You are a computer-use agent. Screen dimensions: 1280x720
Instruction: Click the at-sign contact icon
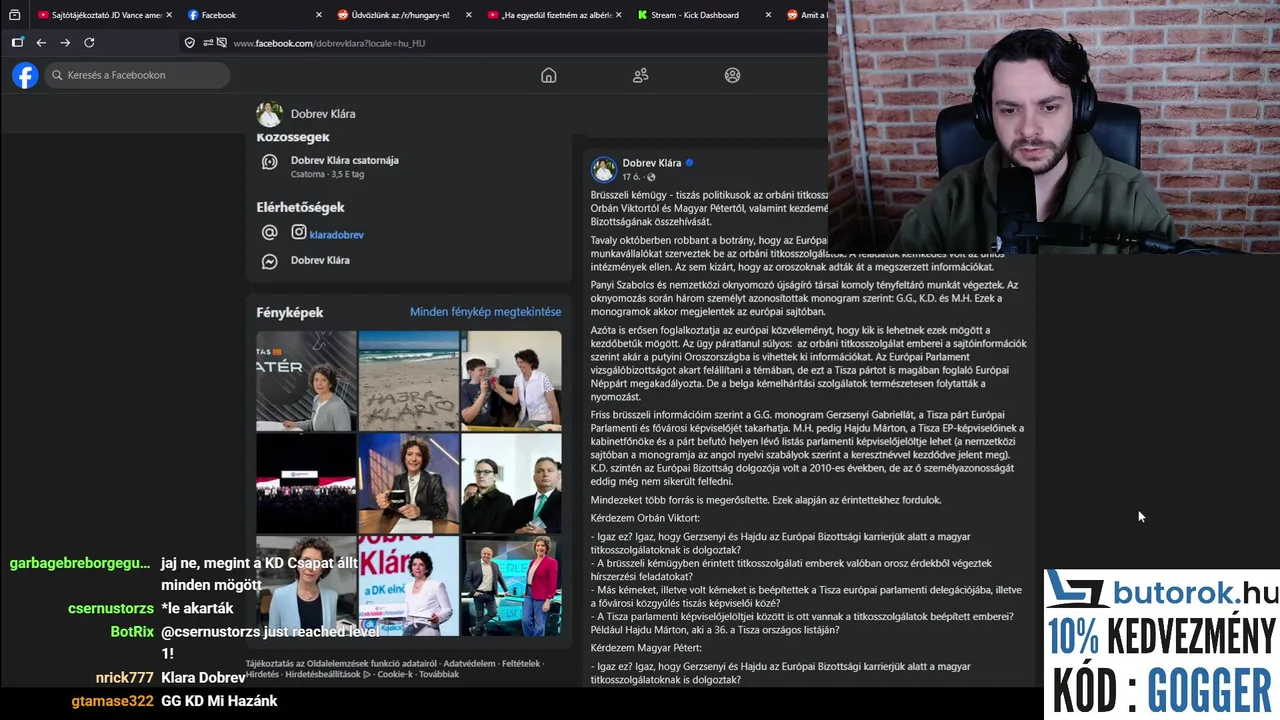point(269,232)
